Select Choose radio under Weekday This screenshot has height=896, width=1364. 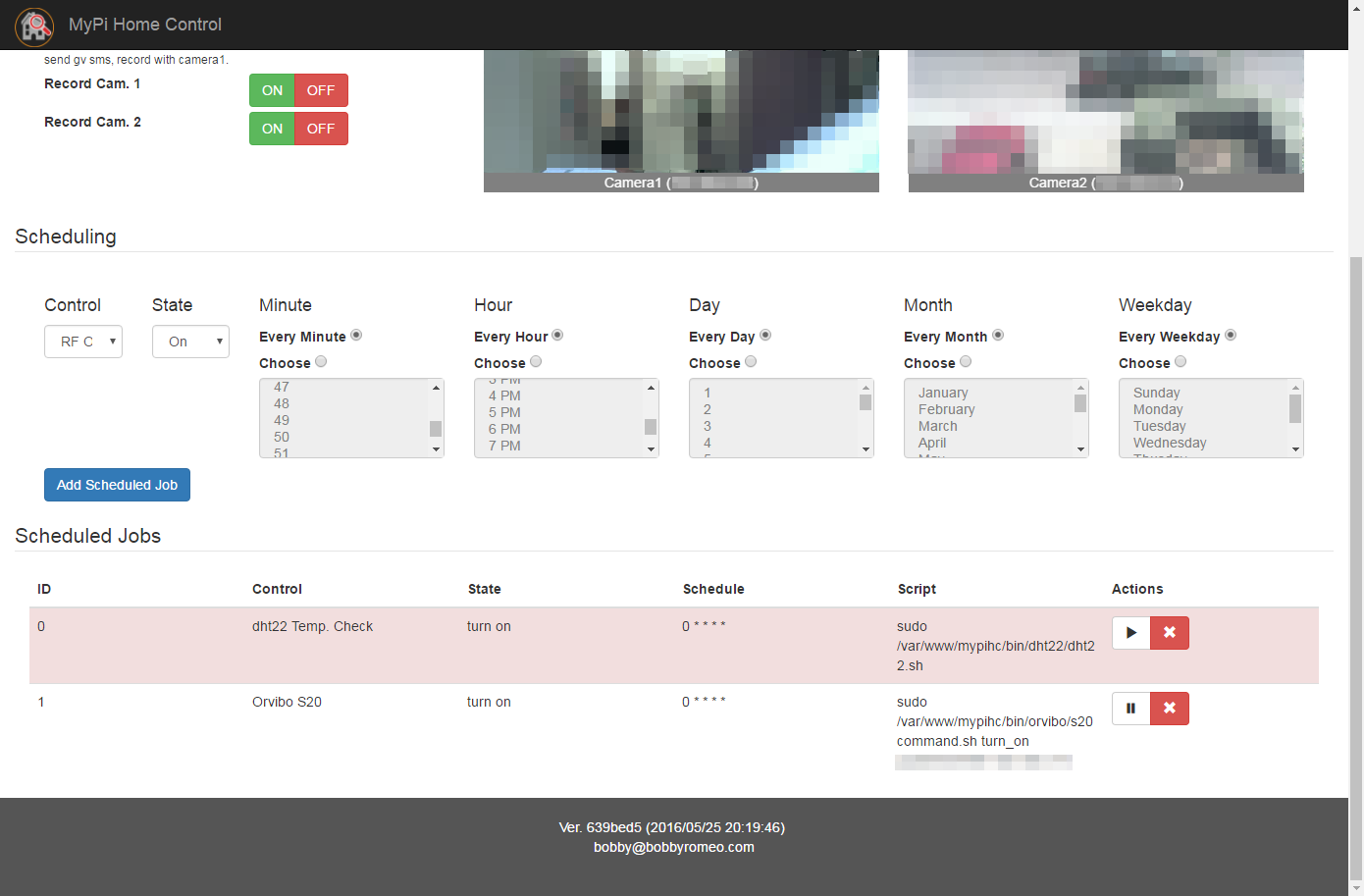[1180, 361]
